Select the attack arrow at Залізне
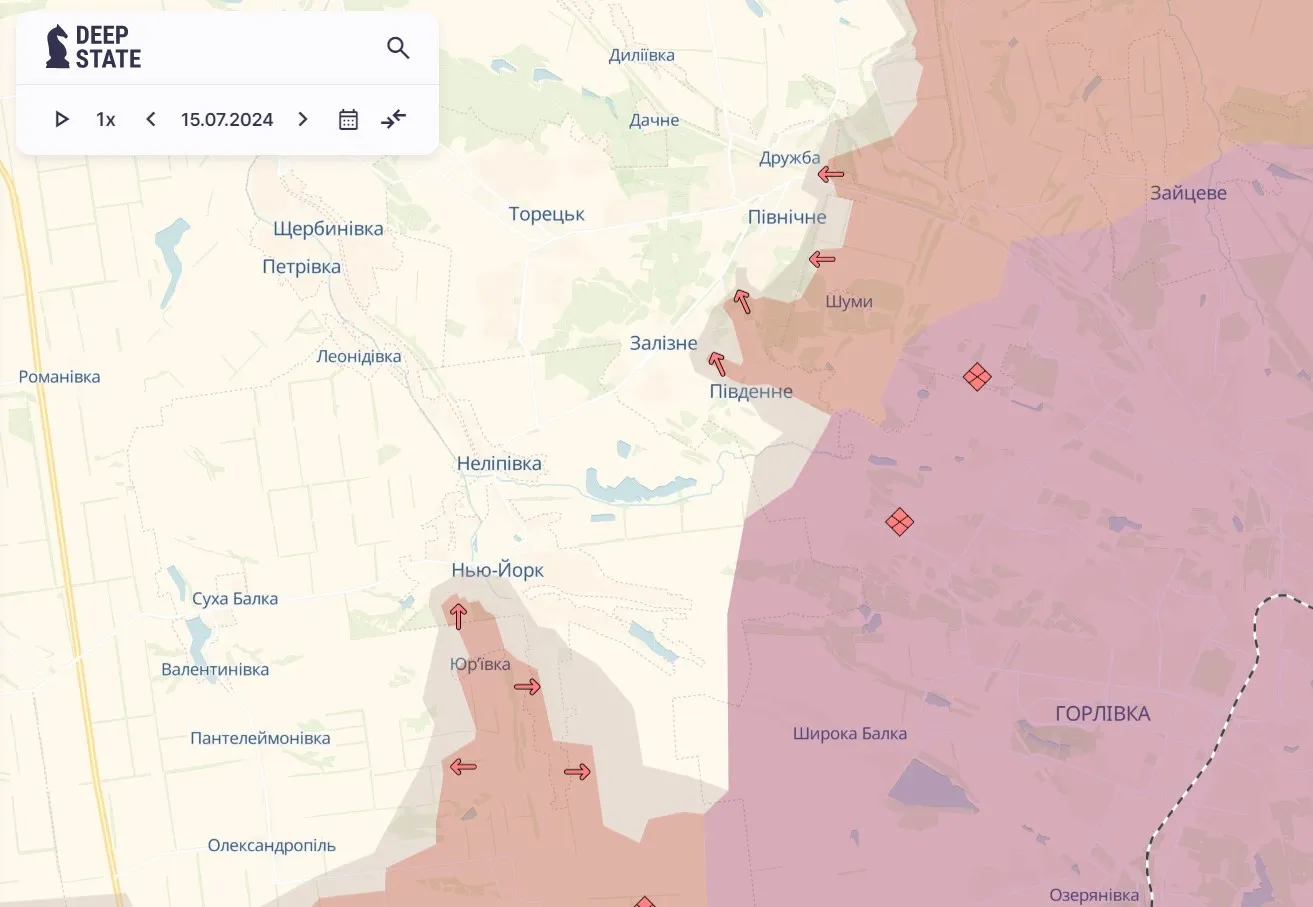Image resolution: width=1313 pixels, height=907 pixels. click(717, 363)
